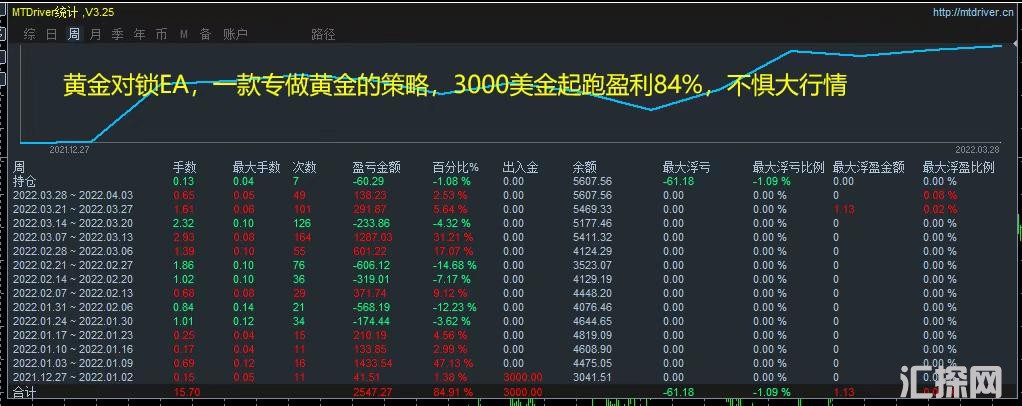
Task: Select the 日 (daily) statistics tab
Action: (52, 34)
